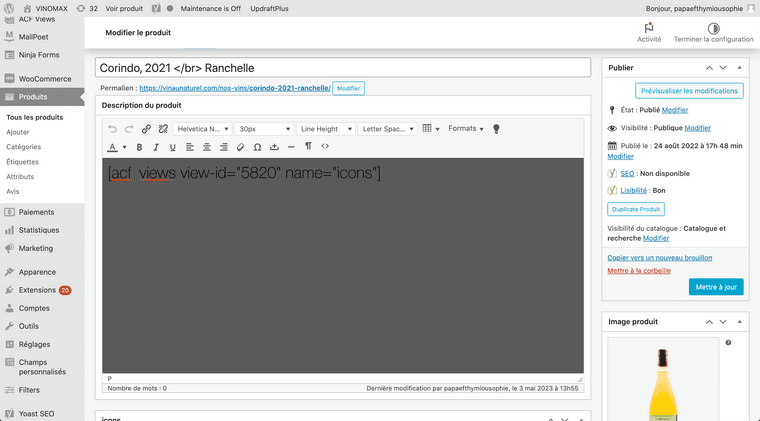Image resolution: width=760 pixels, height=421 pixels.
Task: Click the clear formatting eraser icon
Action: click(240, 147)
